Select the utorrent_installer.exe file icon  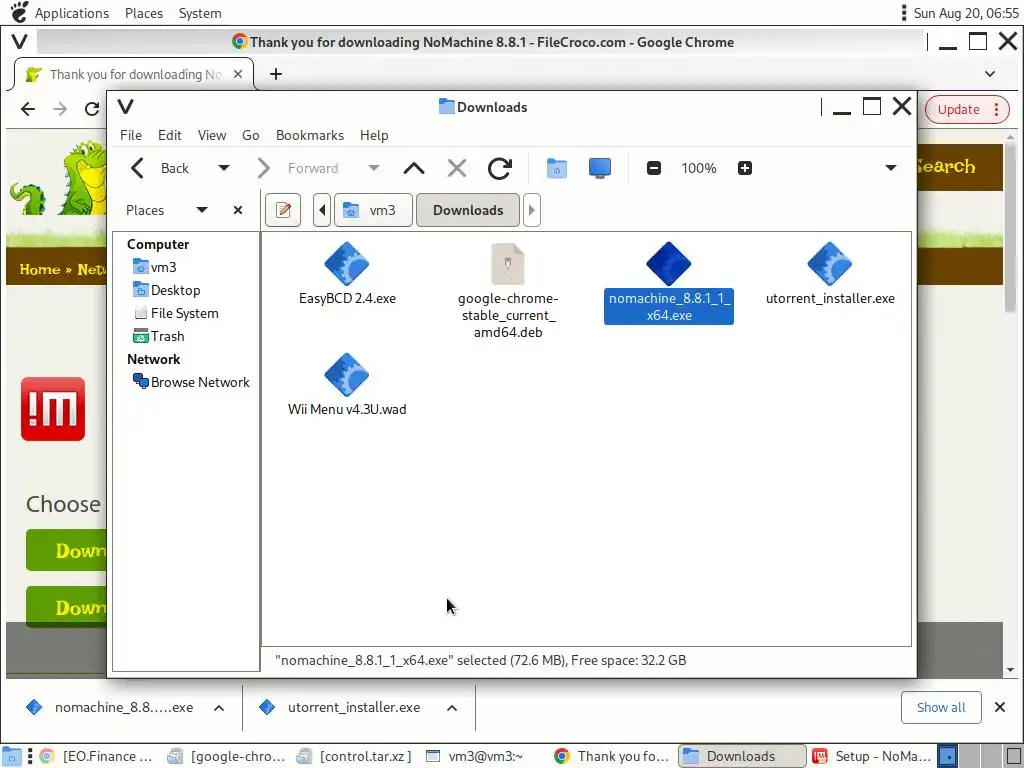tap(829, 264)
